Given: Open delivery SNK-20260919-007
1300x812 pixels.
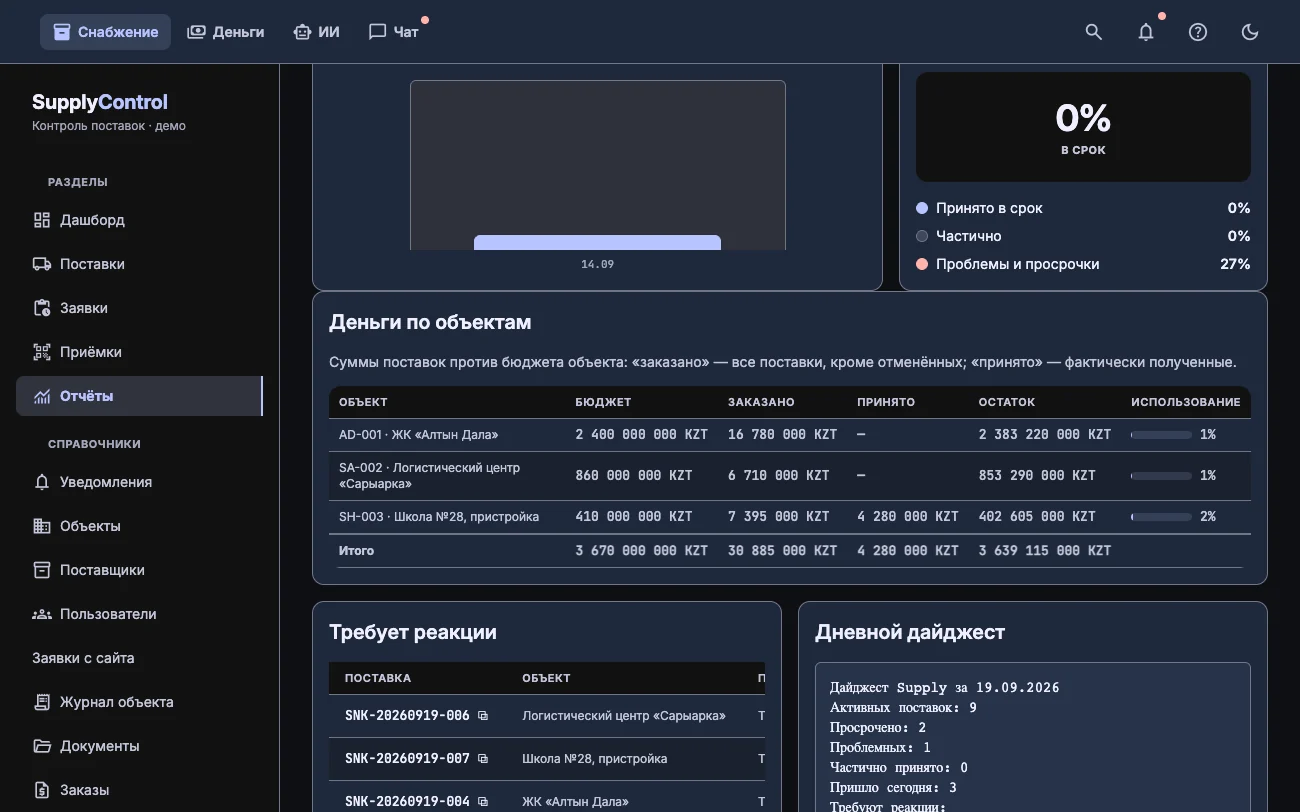Looking at the screenshot, I should 407,759.
